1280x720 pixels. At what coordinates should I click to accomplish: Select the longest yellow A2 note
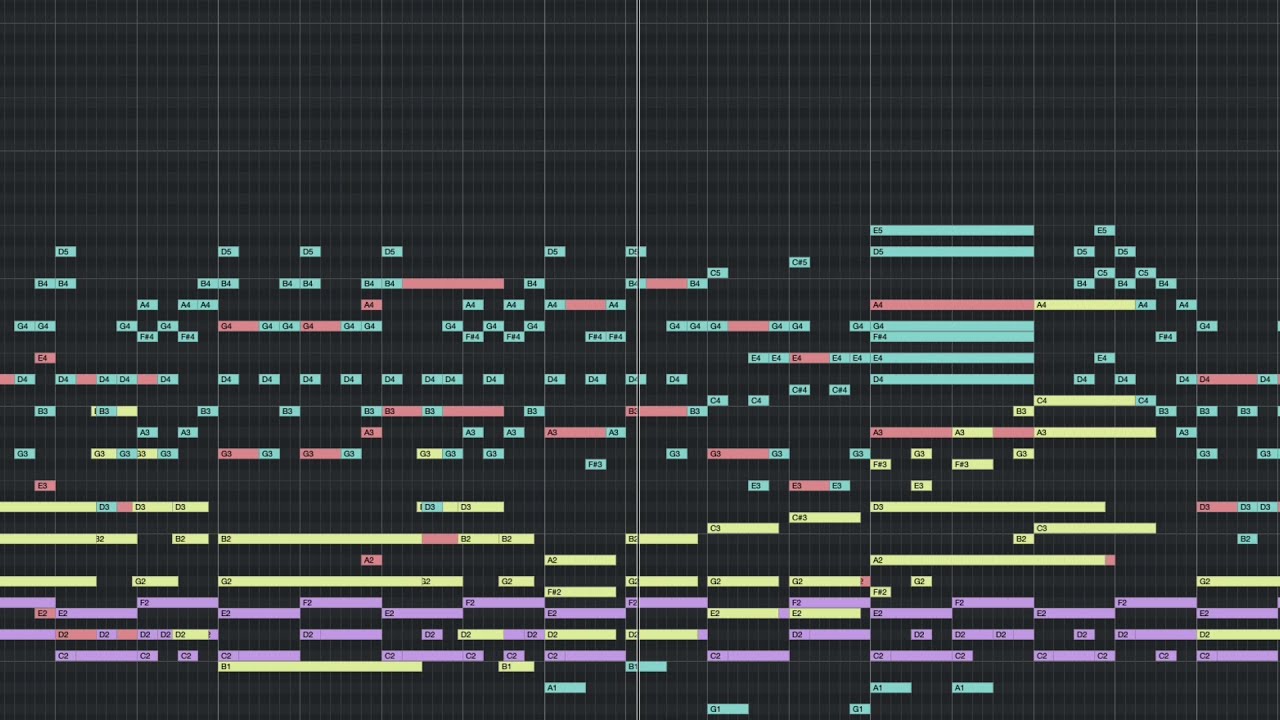(x=988, y=560)
